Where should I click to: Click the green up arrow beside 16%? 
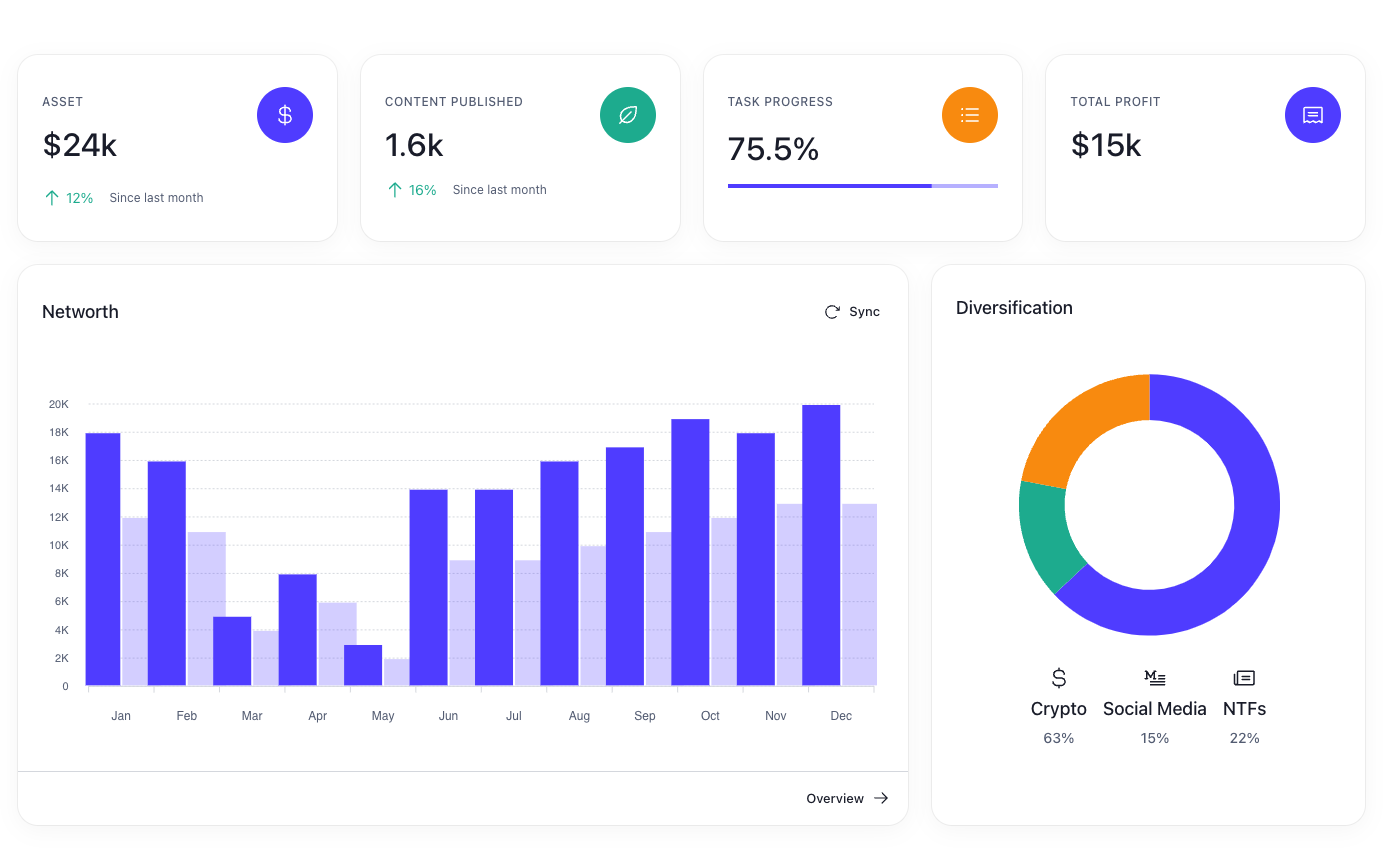pos(395,190)
